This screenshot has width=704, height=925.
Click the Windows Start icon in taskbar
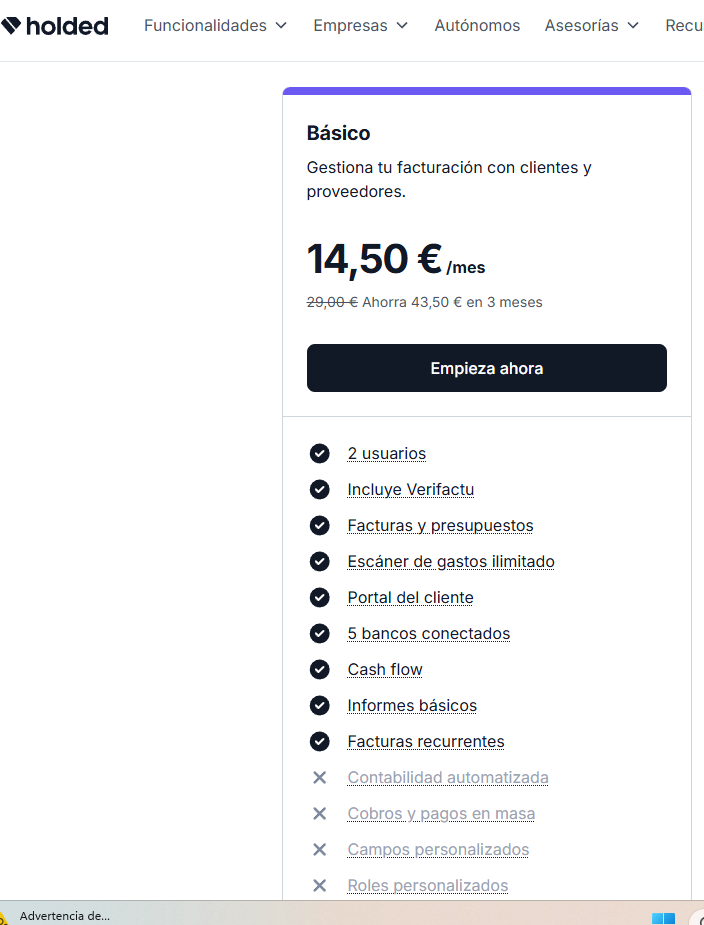tap(663, 917)
